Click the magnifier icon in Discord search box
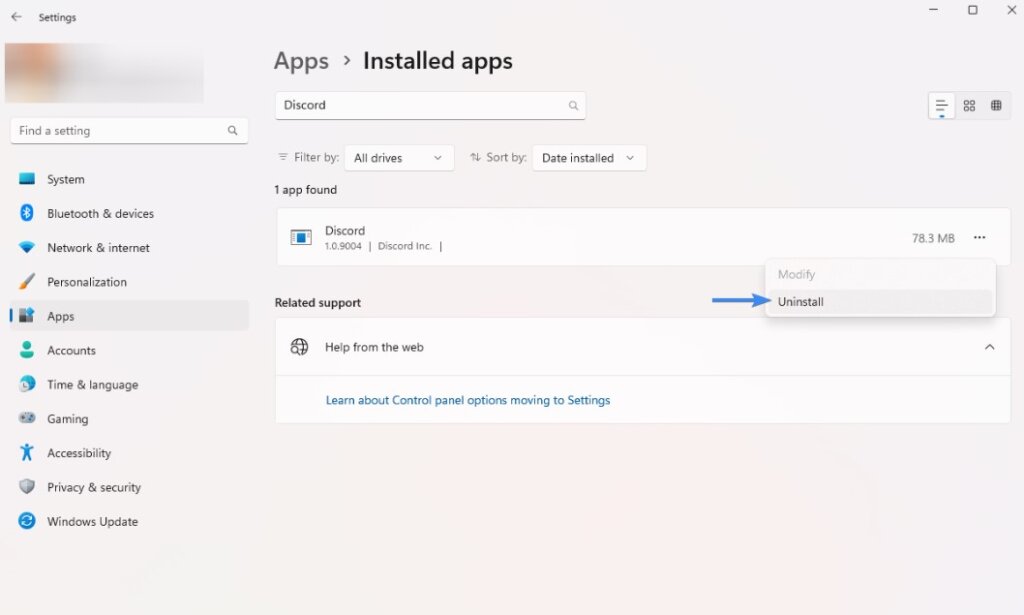1024x615 pixels. (x=573, y=105)
